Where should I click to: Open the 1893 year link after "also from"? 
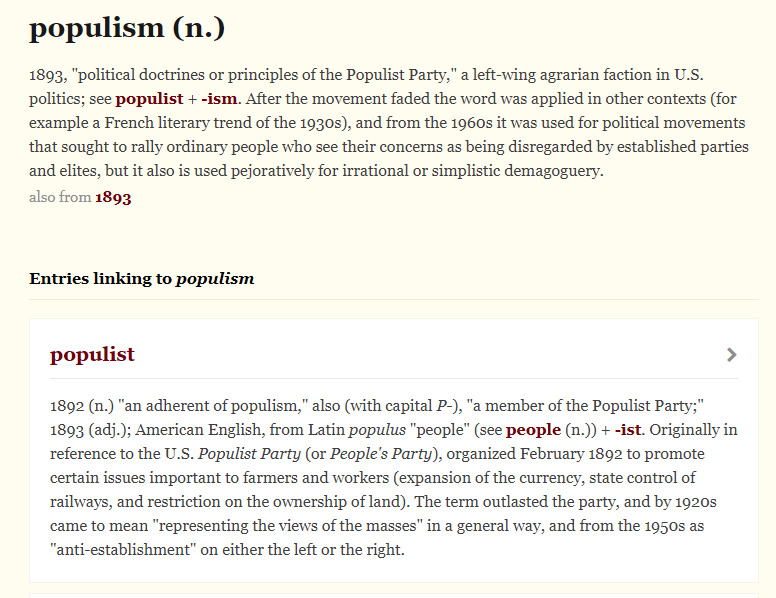tap(113, 197)
